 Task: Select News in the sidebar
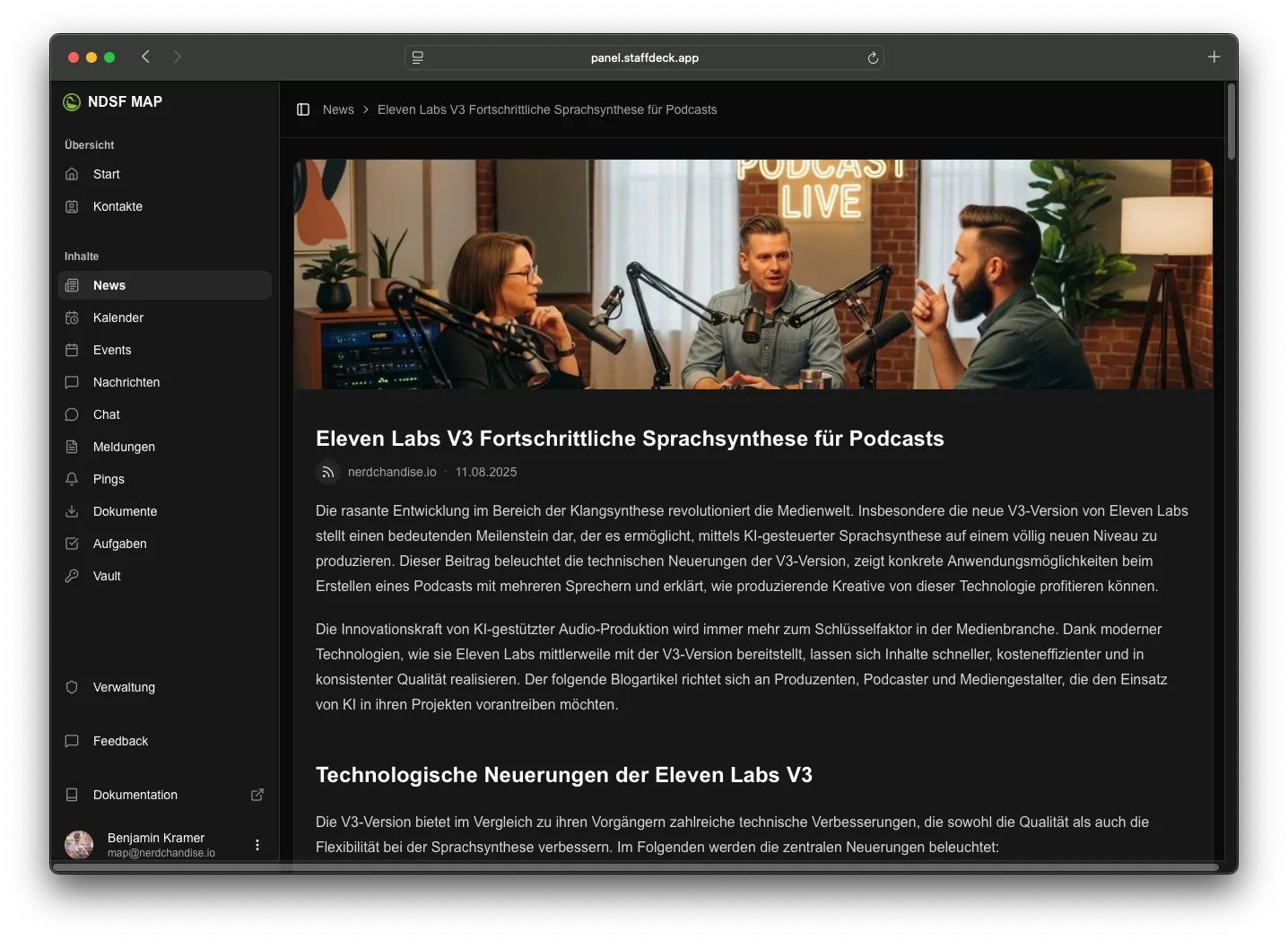(164, 285)
